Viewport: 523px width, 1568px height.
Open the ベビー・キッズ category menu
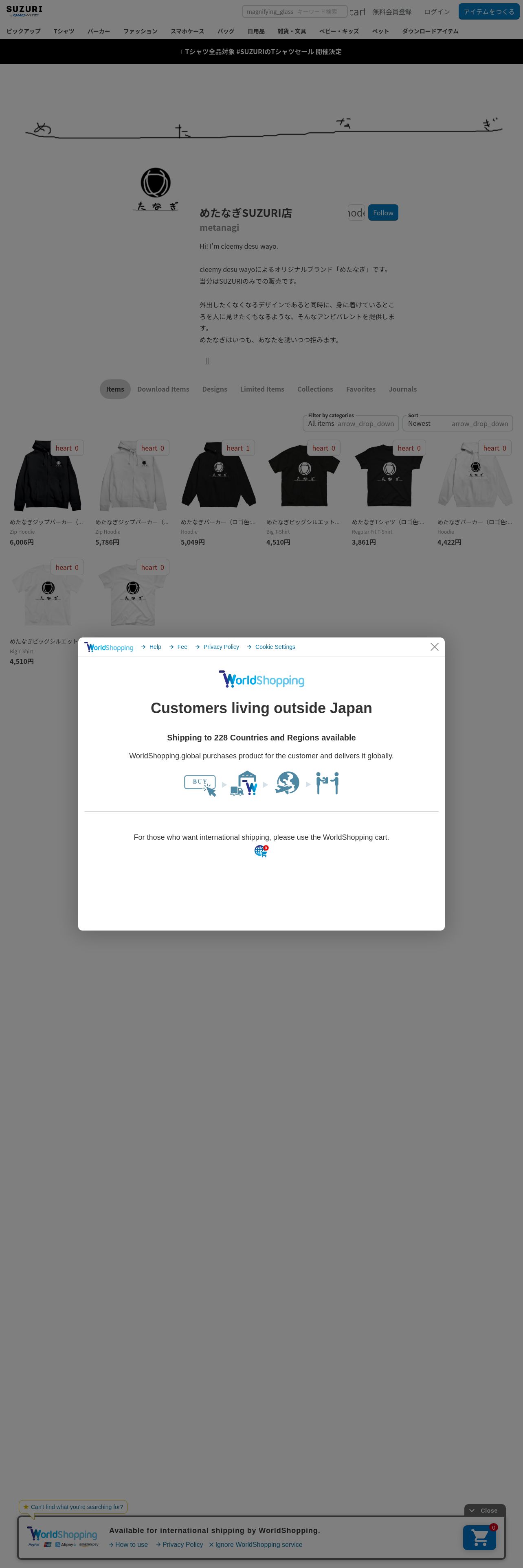pyautogui.click(x=339, y=31)
